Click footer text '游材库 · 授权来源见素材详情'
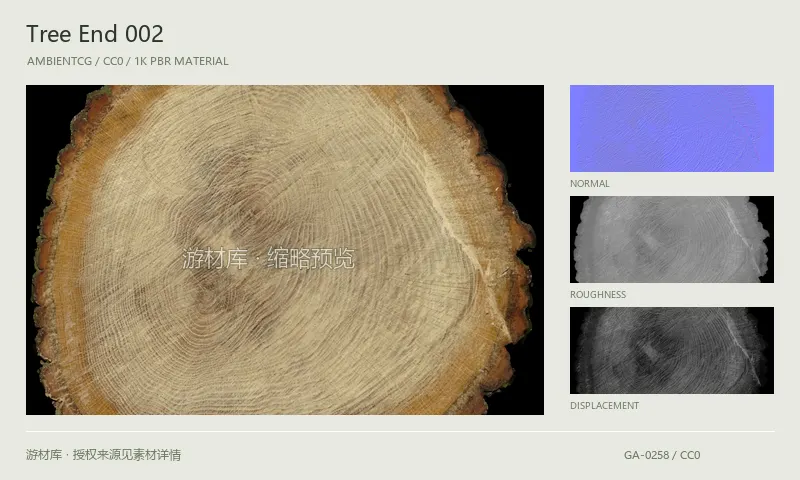The image size is (800, 480). pyautogui.click(x=104, y=455)
